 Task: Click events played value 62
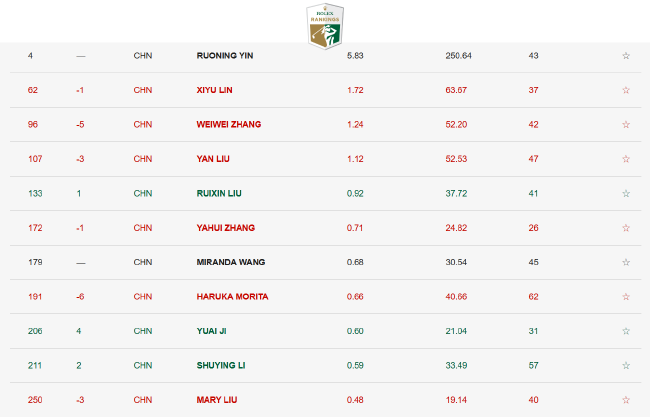[534, 296]
